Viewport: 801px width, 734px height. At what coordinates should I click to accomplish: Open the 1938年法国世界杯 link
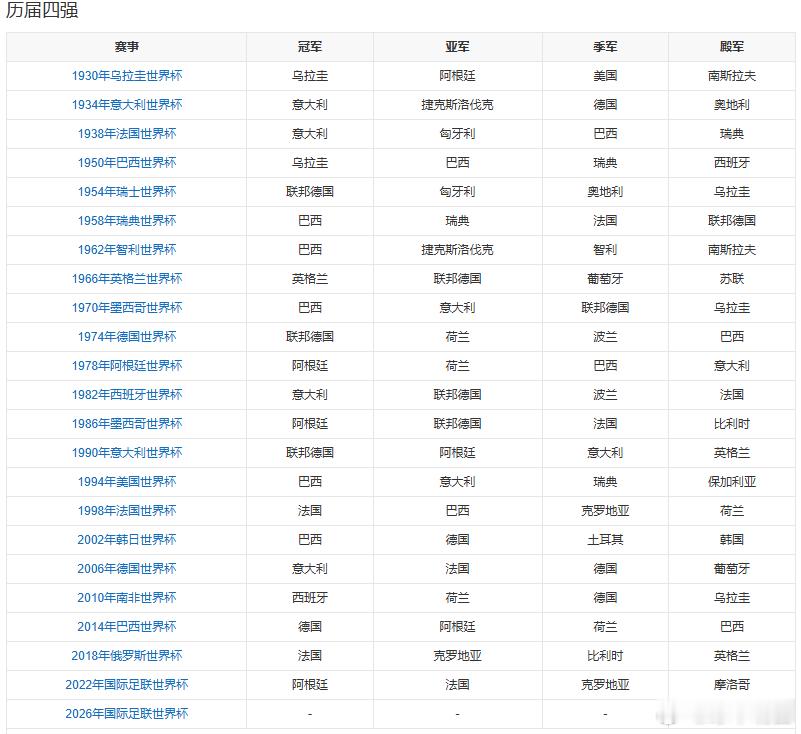click(x=127, y=134)
